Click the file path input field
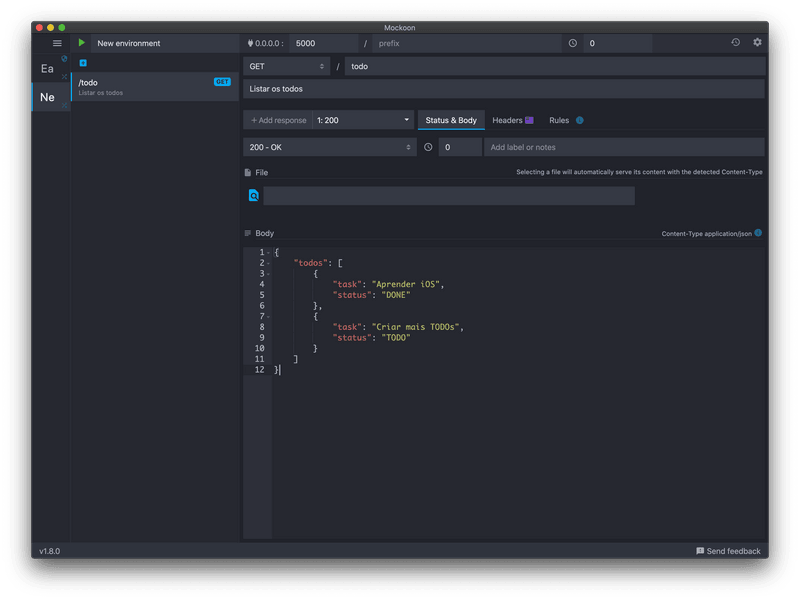 (x=449, y=195)
